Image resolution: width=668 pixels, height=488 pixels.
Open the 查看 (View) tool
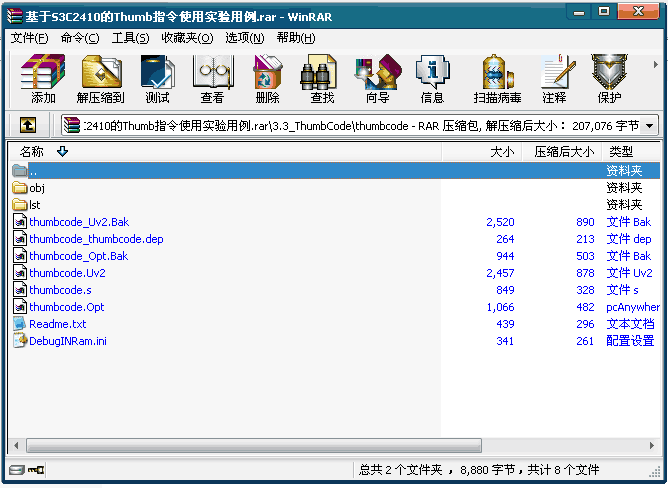click(x=213, y=79)
